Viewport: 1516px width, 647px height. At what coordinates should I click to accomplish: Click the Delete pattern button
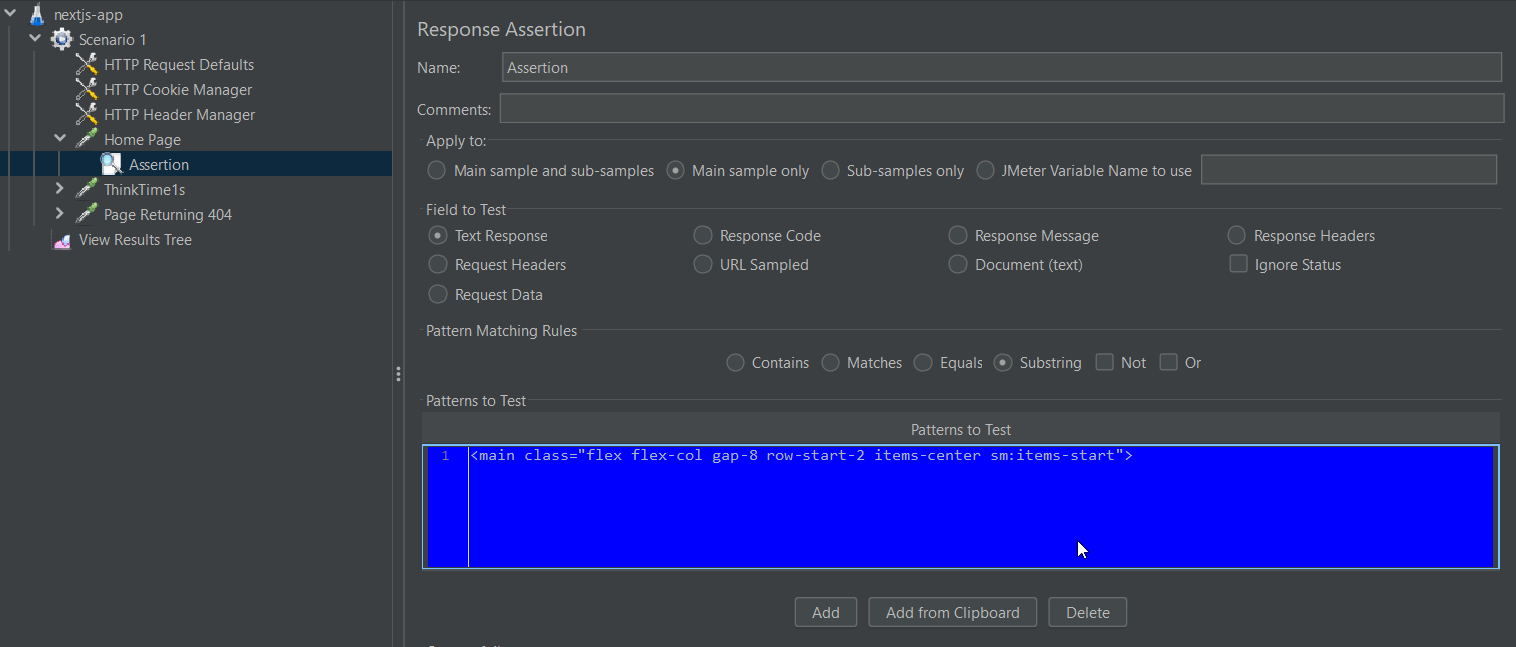[x=1088, y=612]
